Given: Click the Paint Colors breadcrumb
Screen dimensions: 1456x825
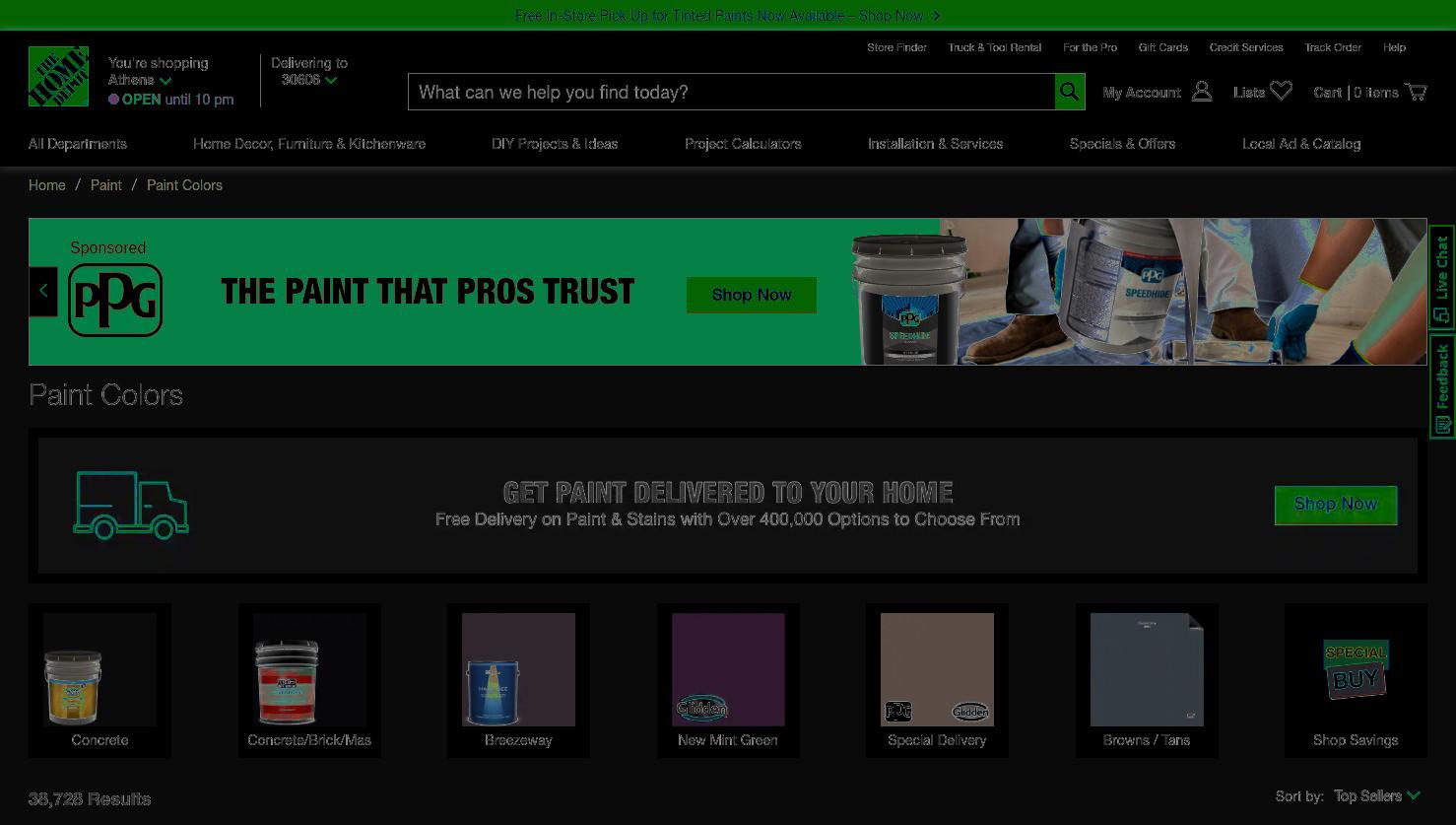Looking at the screenshot, I should (x=184, y=185).
